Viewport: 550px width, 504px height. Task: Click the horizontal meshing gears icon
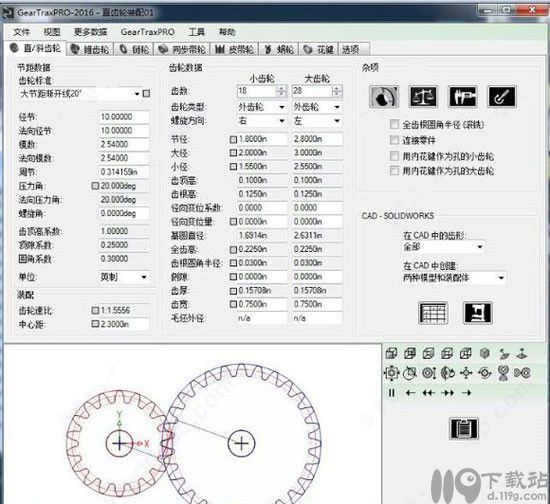522,373
